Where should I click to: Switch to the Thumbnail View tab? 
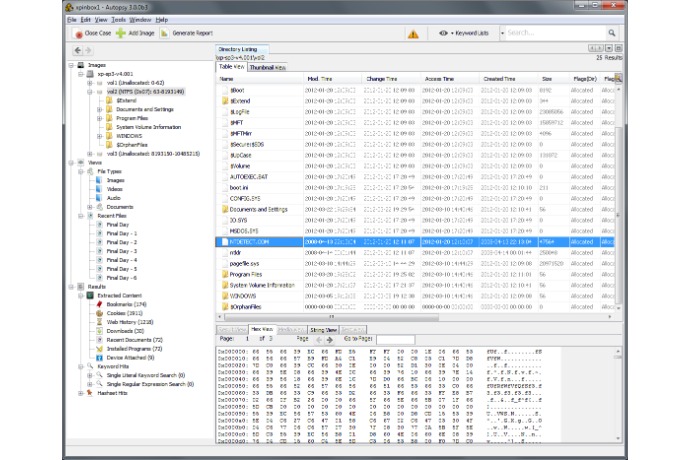tap(268, 67)
